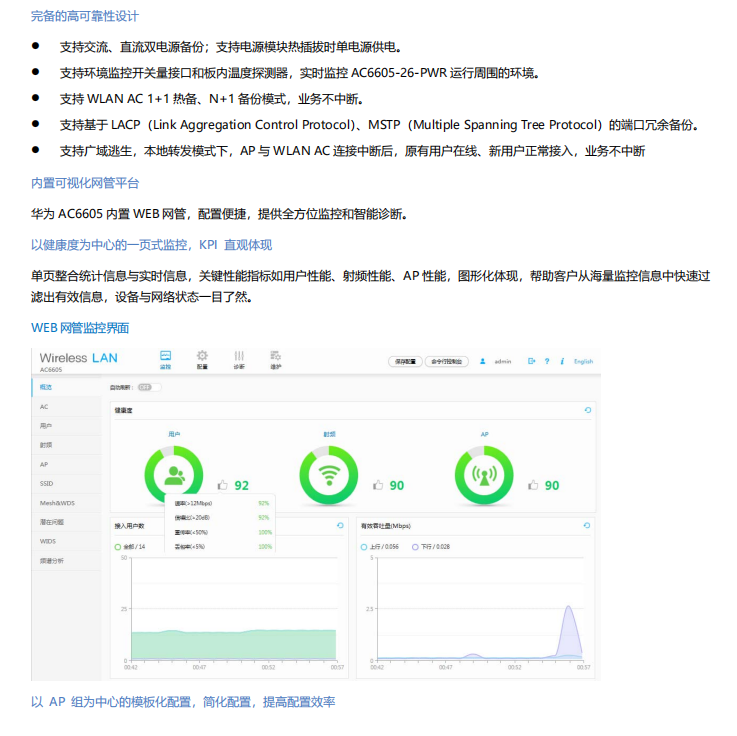The image size is (737, 736).
Task: Click the heading 完备的高可靠性设计
Action: click(85, 16)
